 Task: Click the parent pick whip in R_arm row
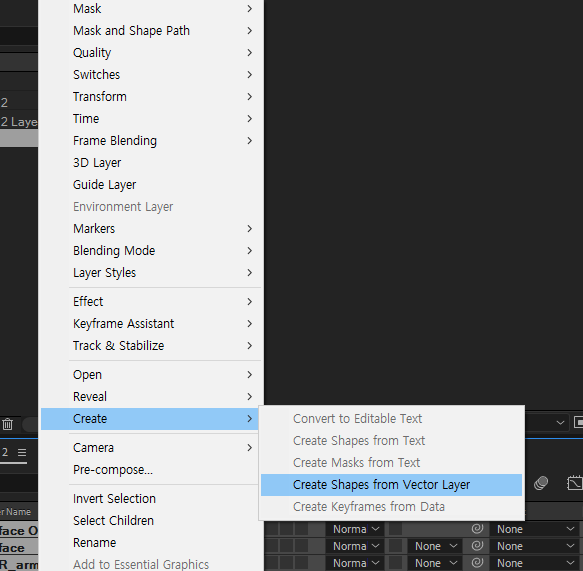(477, 563)
